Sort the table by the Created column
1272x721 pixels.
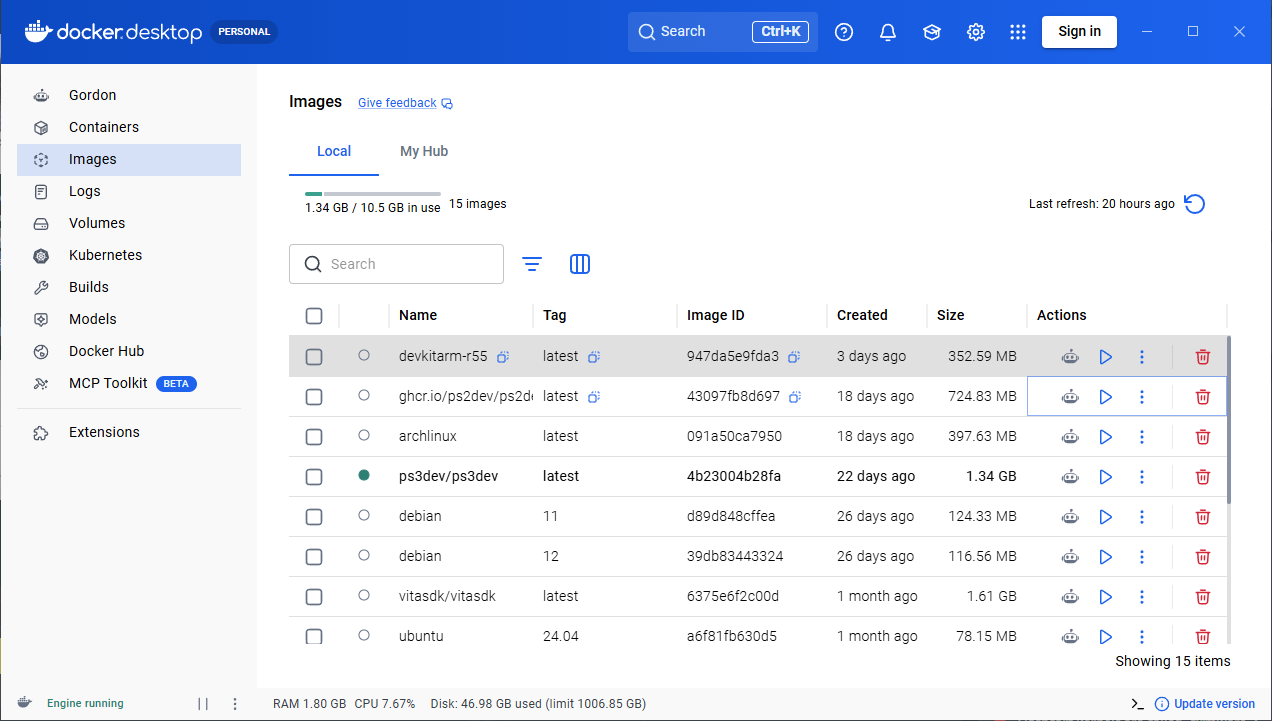pos(862,315)
